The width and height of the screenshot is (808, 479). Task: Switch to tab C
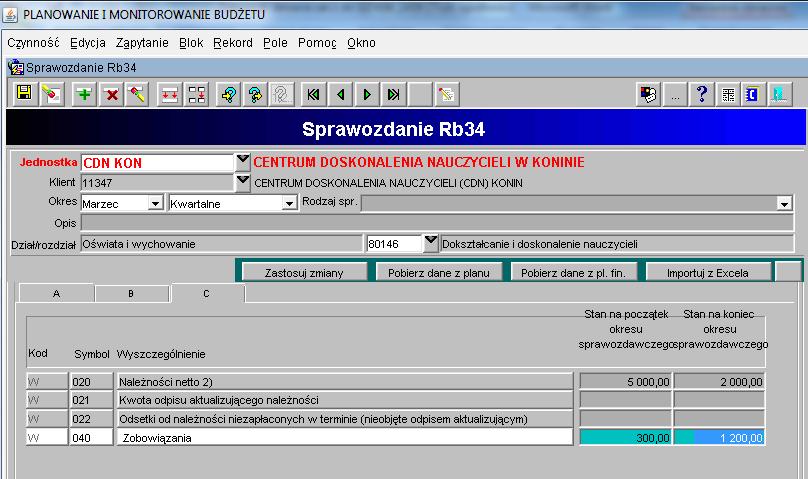207,294
